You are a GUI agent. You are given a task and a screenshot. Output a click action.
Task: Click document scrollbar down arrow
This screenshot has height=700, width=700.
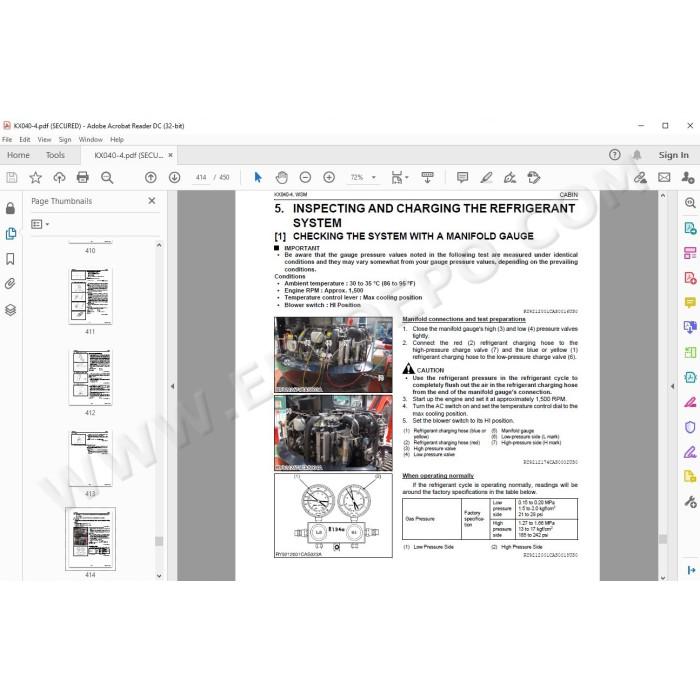663,577
